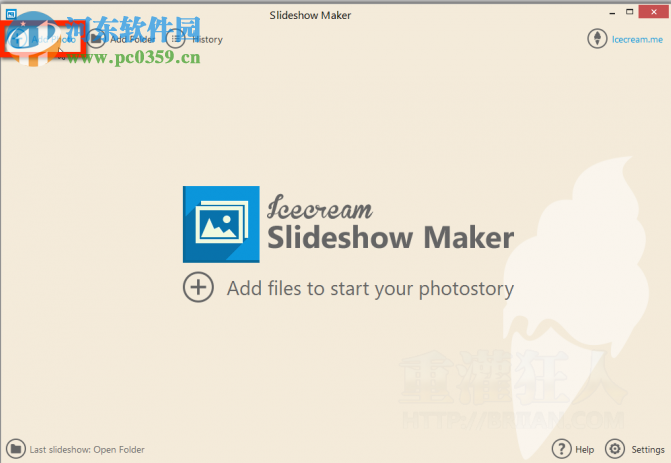Open the History list icon

[175, 39]
